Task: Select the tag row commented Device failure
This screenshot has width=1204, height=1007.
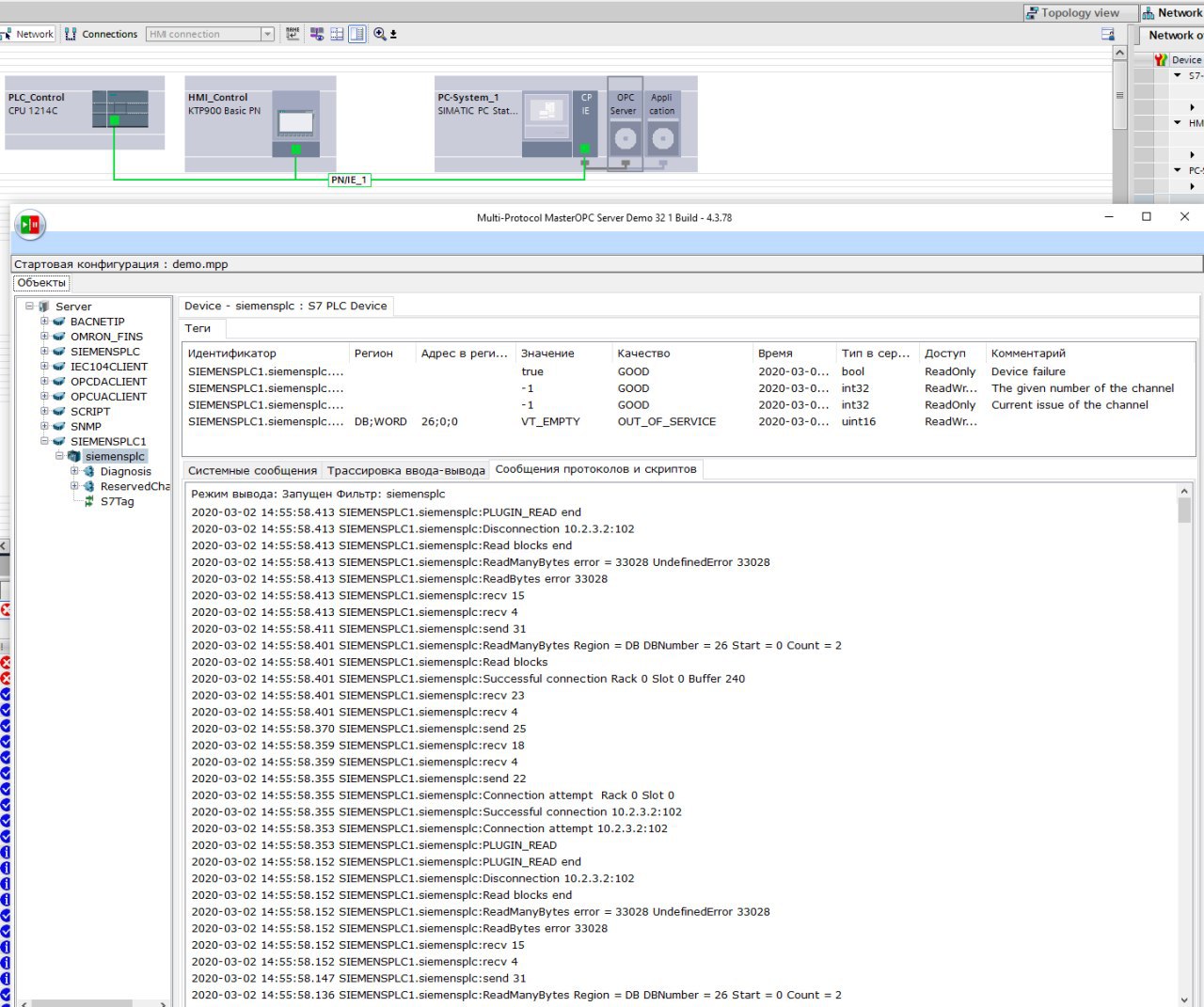Action: click(689, 371)
